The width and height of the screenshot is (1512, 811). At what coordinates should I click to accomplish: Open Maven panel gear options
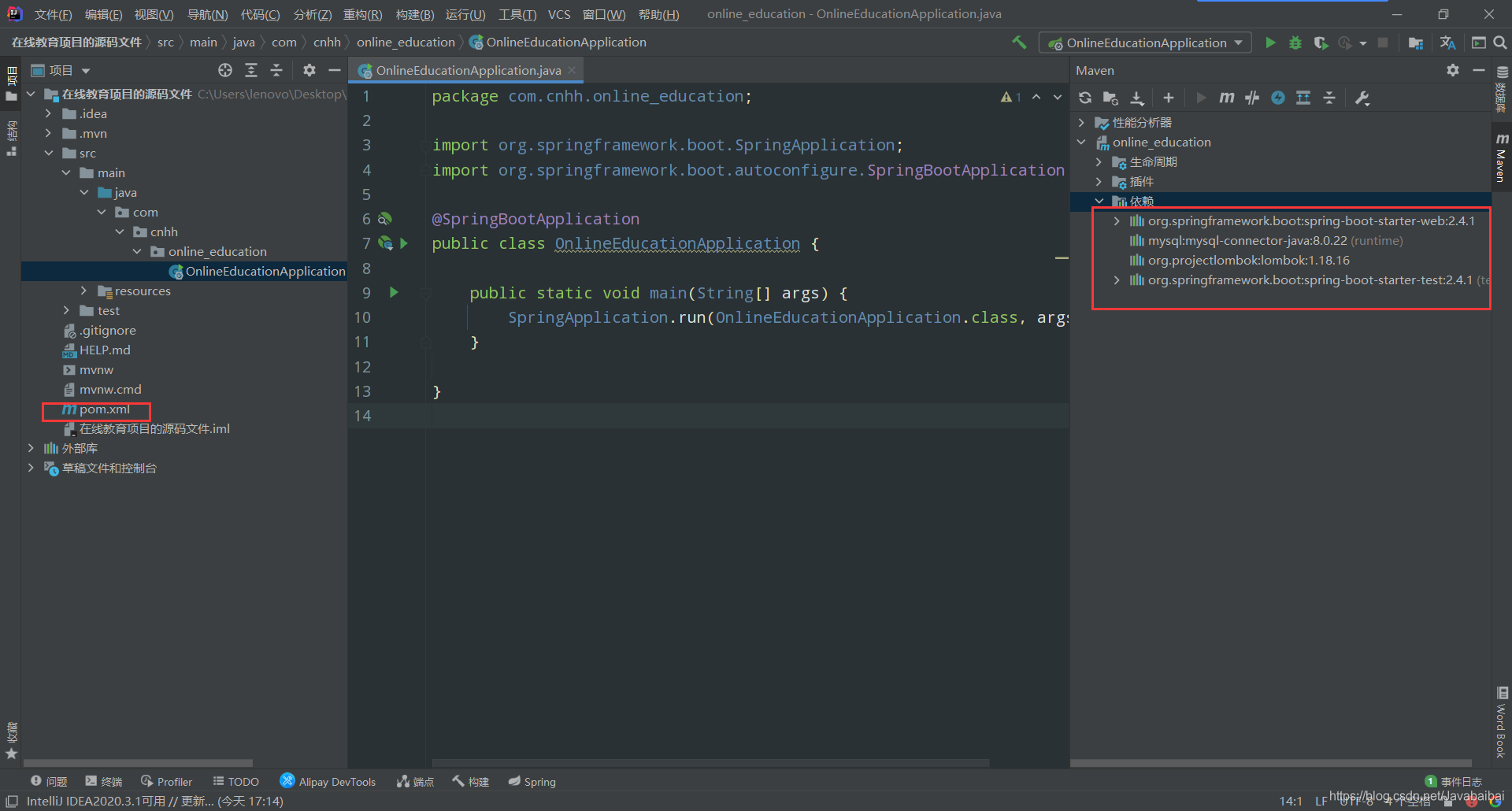(x=1453, y=70)
